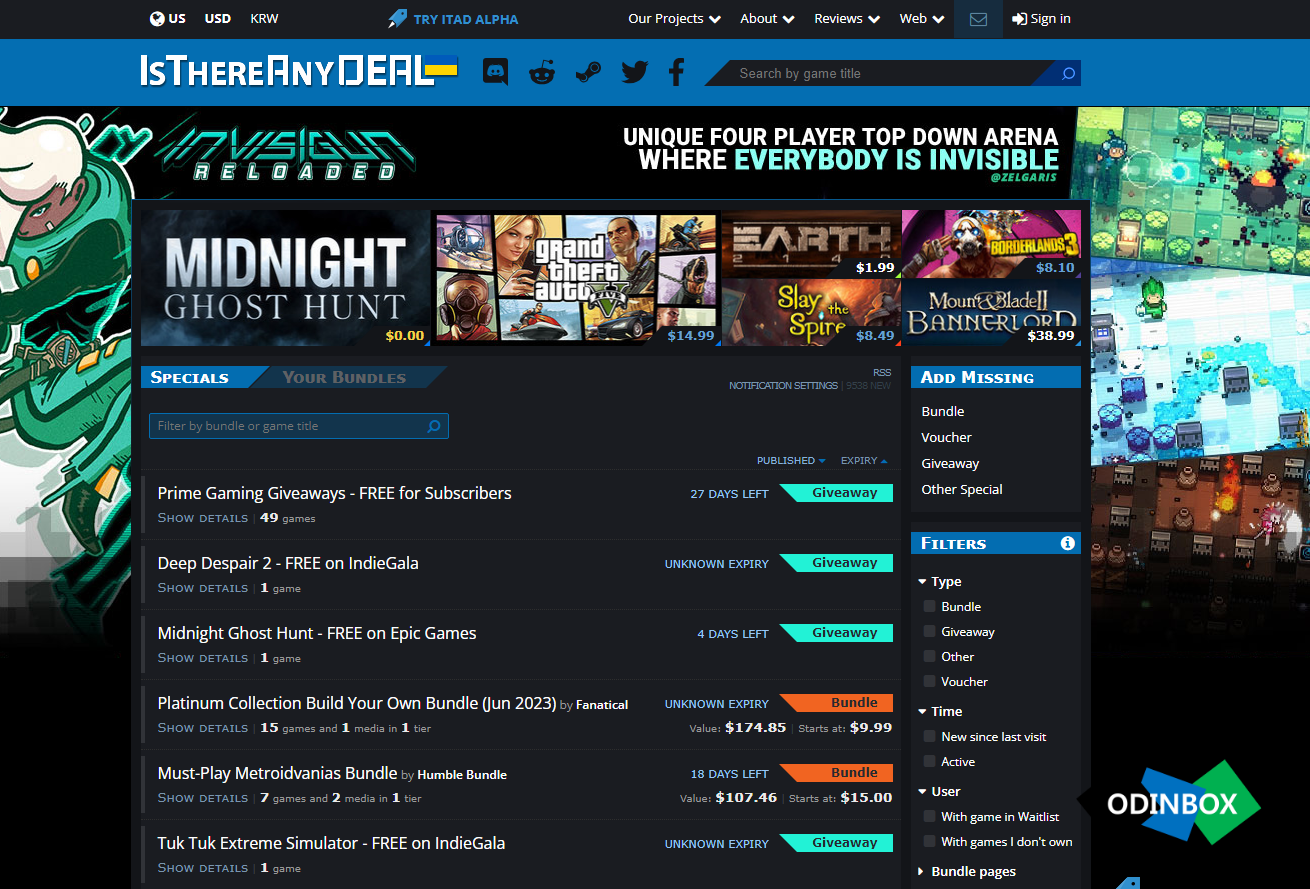Image resolution: width=1310 pixels, height=889 pixels.
Task: Sort list by Expiry
Action: pyautogui.click(x=864, y=461)
